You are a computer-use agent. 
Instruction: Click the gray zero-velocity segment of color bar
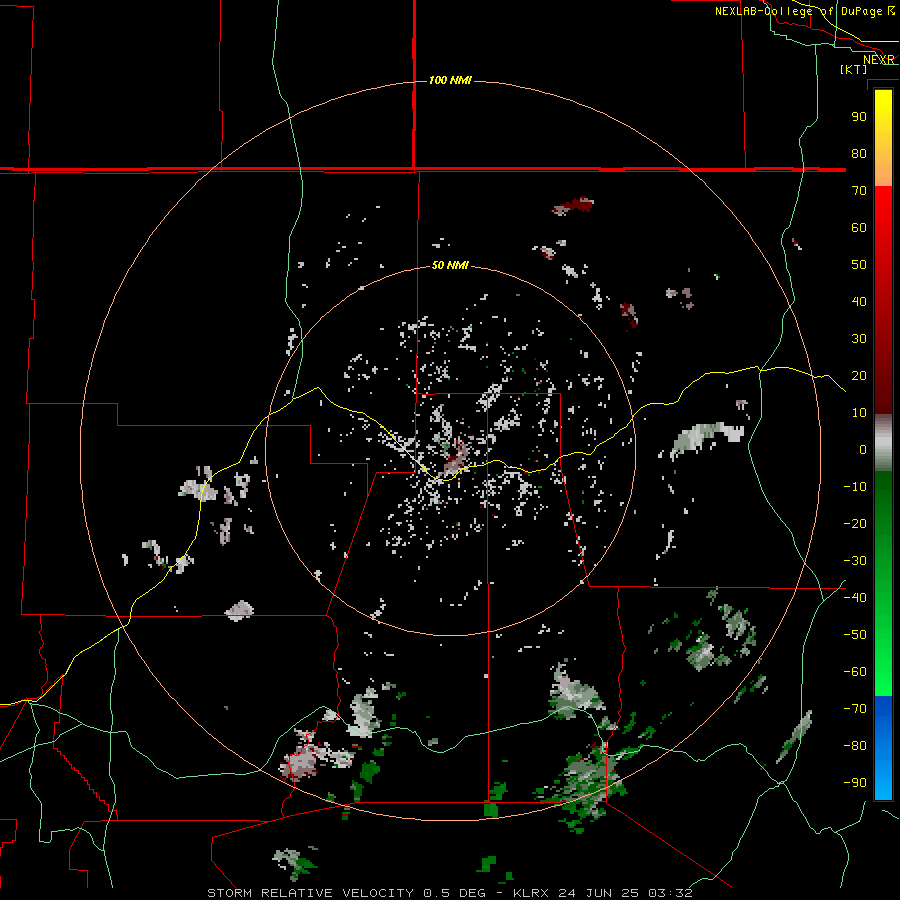tap(883, 443)
